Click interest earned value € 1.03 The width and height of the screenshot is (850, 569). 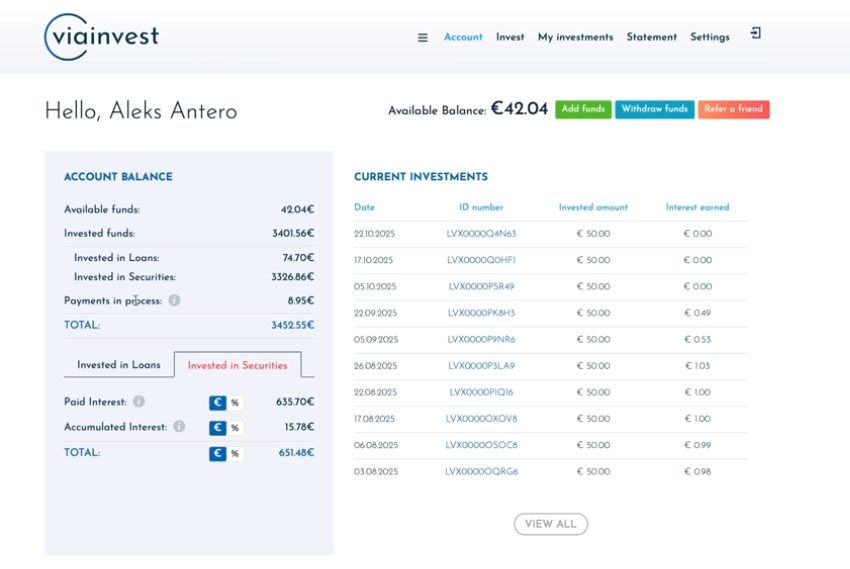[x=698, y=366]
